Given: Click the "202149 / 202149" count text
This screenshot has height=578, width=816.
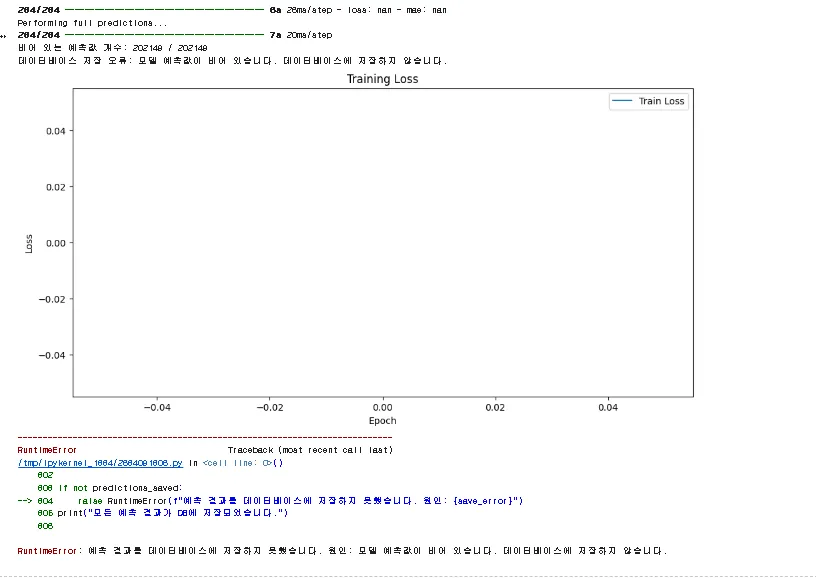Looking at the screenshot, I should point(170,48).
